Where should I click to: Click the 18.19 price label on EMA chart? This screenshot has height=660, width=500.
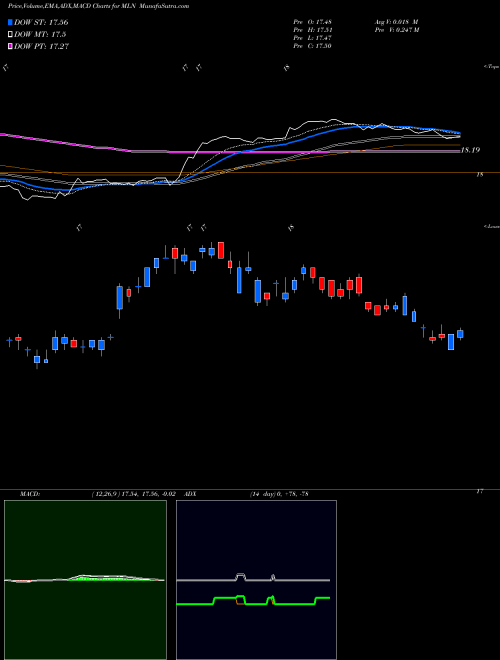tap(470, 150)
